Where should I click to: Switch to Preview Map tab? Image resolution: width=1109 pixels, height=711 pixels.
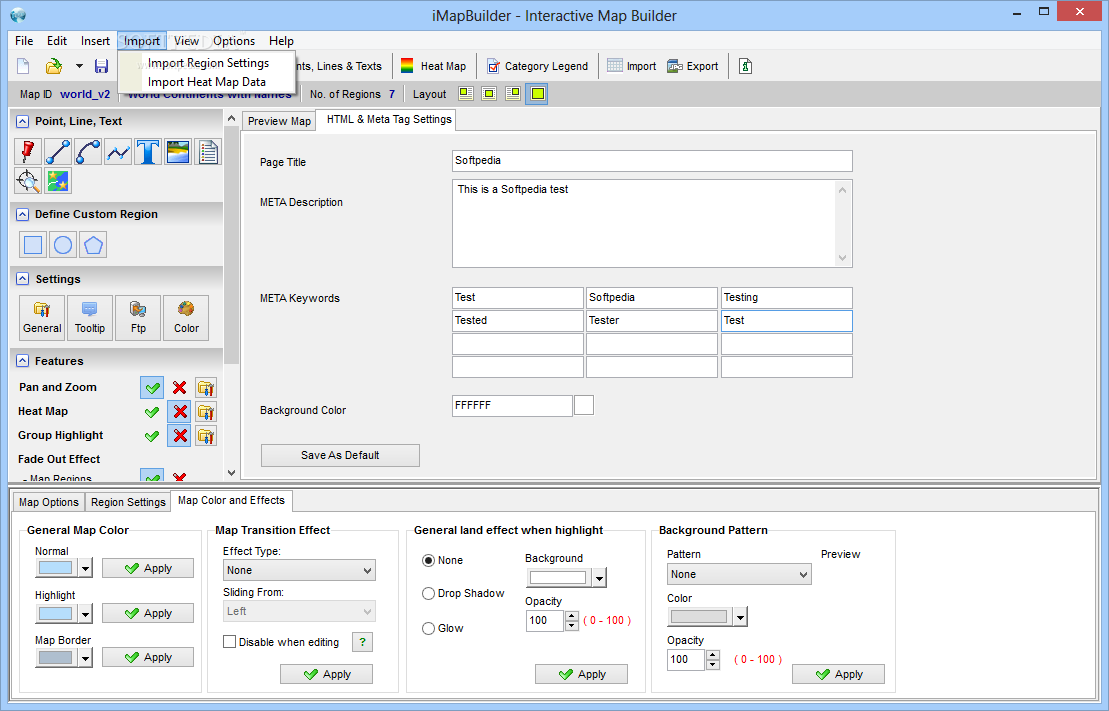(x=279, y=121)
